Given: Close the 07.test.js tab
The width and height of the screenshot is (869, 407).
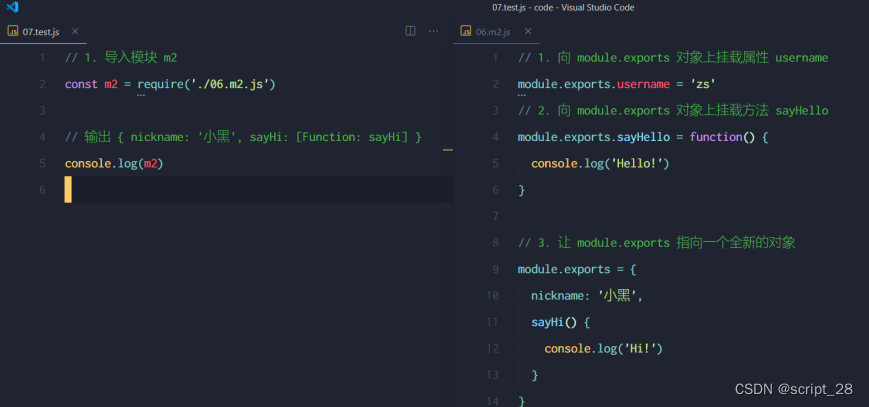Looking at the screenshot, I should (x=75, y=31).
